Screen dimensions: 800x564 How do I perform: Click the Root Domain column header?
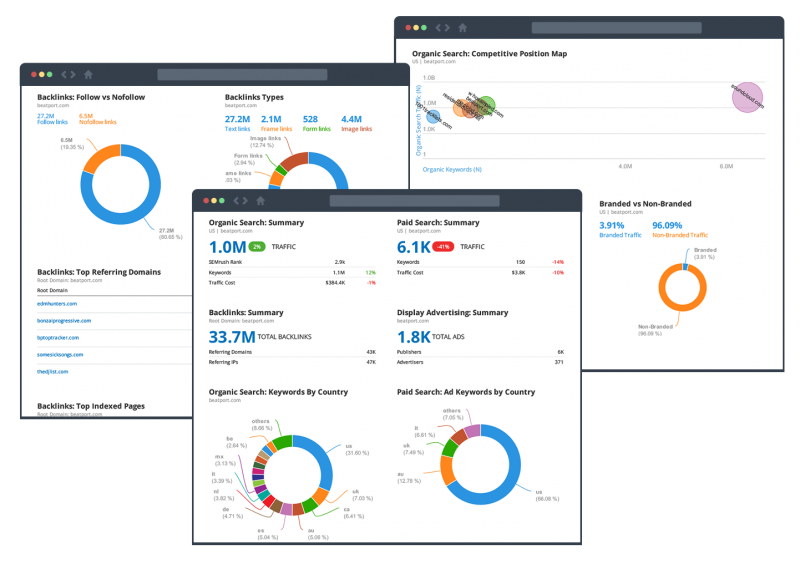pos(52,290)
